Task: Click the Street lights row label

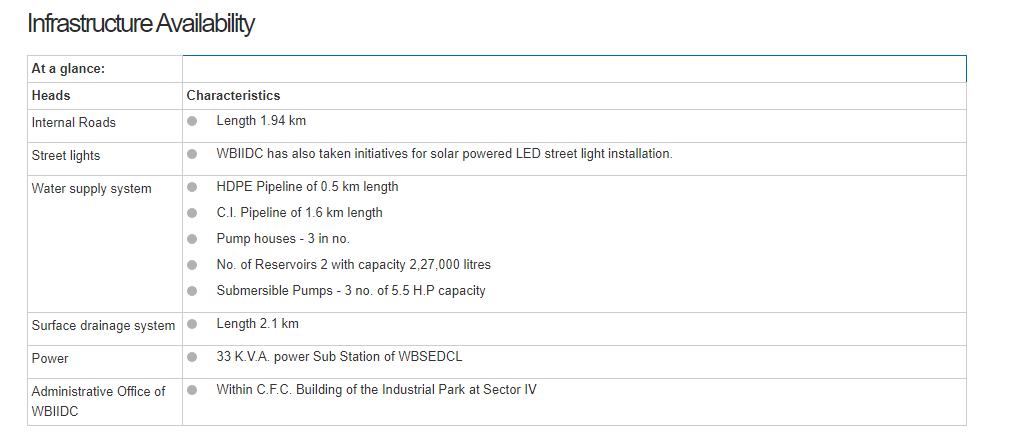Action: (66, 156)
